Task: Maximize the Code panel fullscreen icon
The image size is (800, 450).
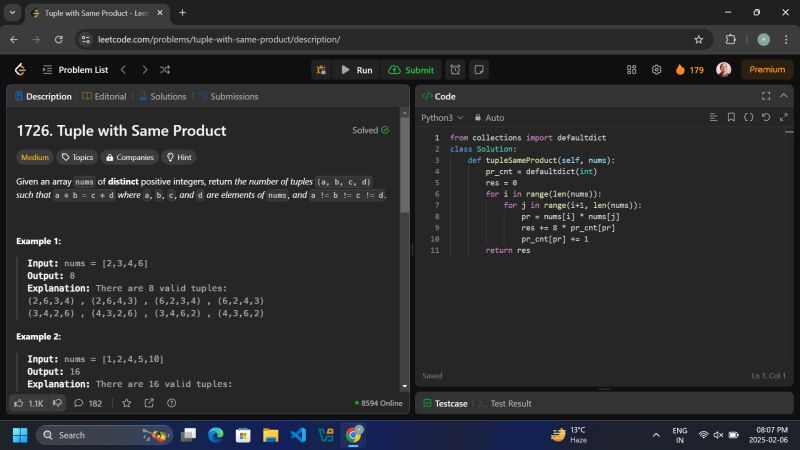Action: tap(766, 96)
